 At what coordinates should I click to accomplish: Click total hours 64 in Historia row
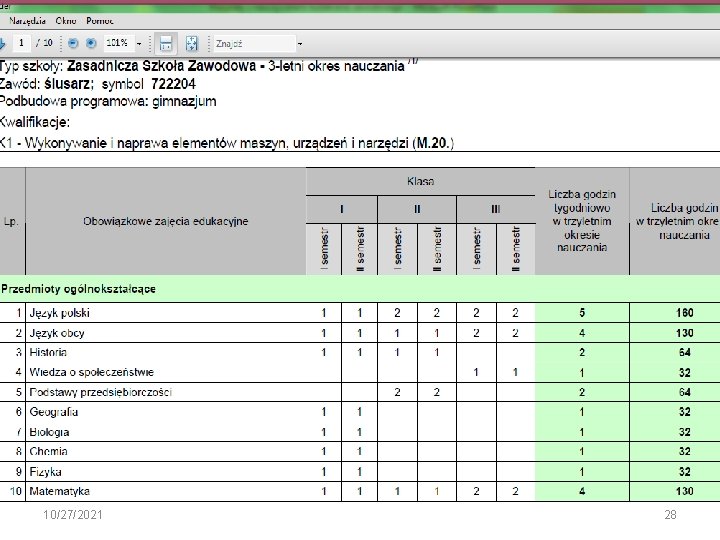point(684,352)
